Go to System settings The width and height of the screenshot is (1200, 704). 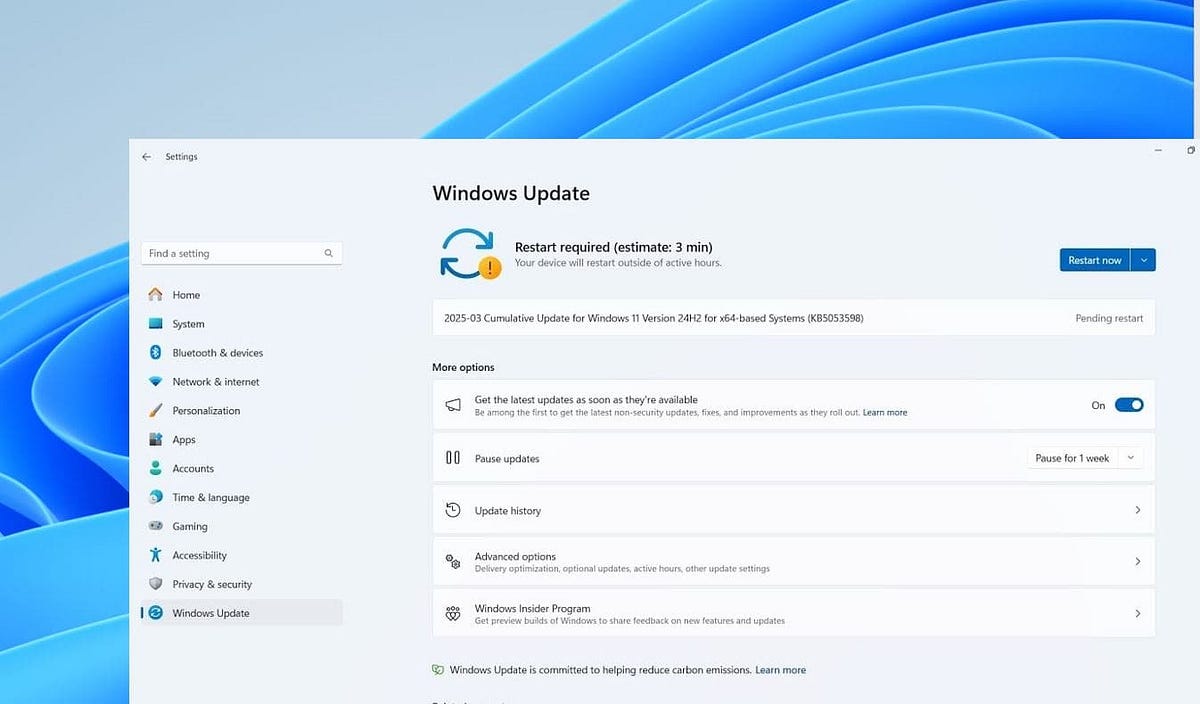coord(241,324)
